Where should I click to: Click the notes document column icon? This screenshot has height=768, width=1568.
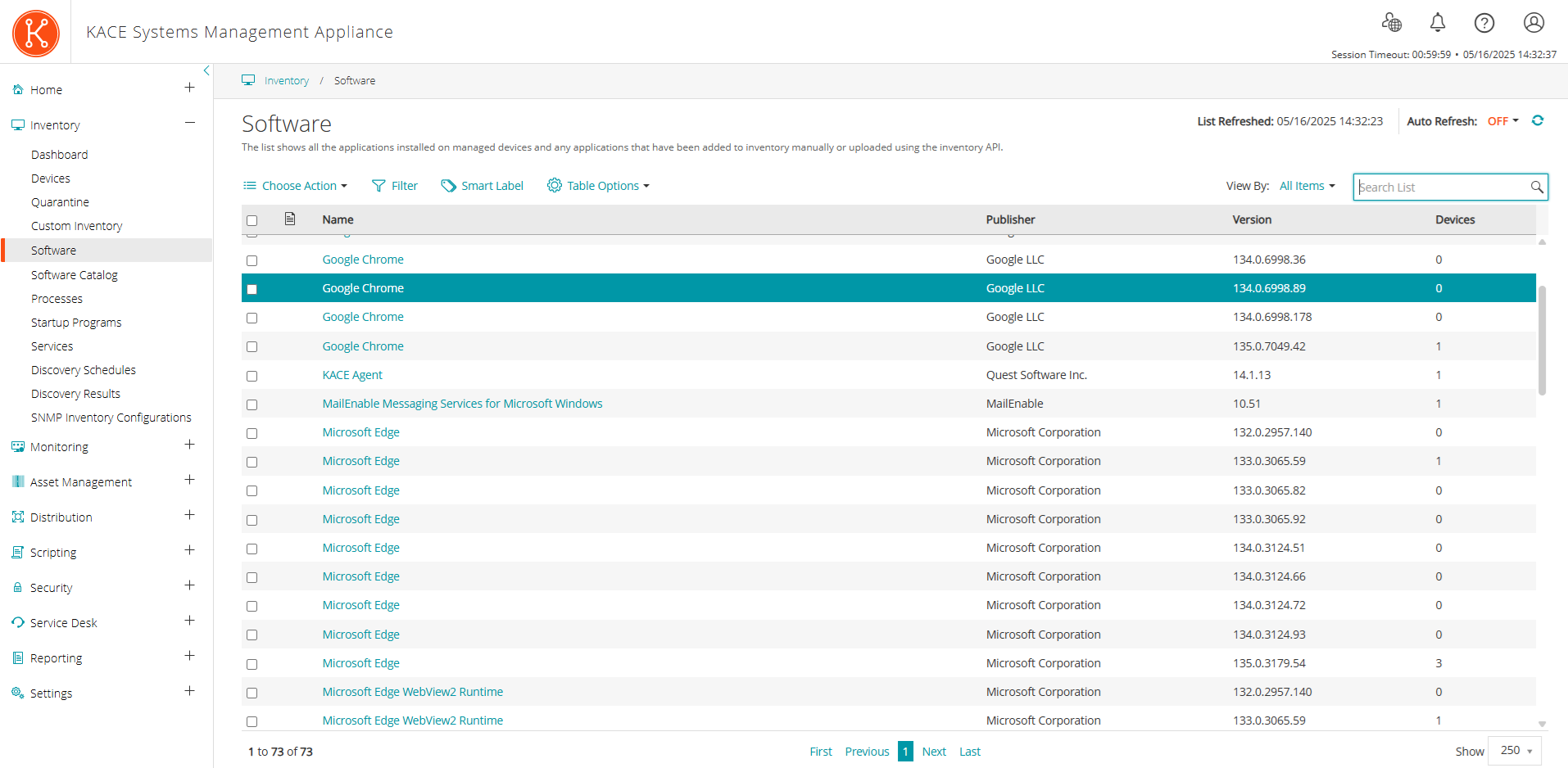[290, 219]
